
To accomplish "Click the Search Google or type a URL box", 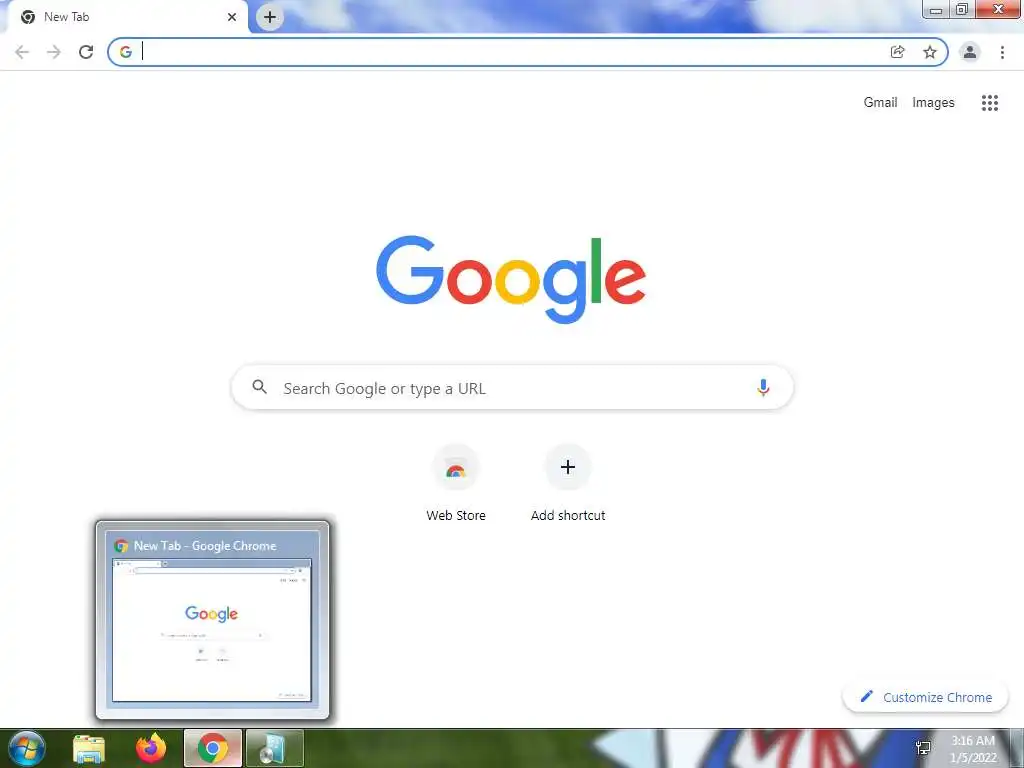I will point(512,388).
